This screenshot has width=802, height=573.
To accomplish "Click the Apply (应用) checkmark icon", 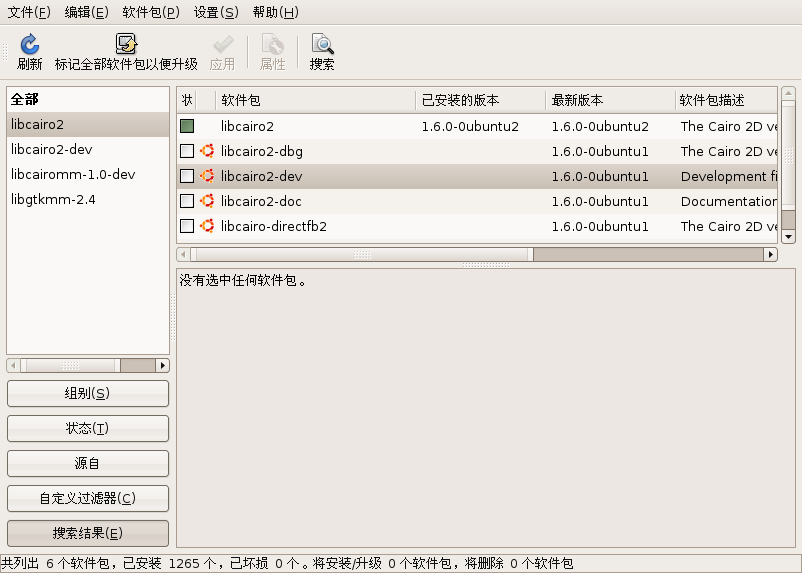I will pos(222,45).
